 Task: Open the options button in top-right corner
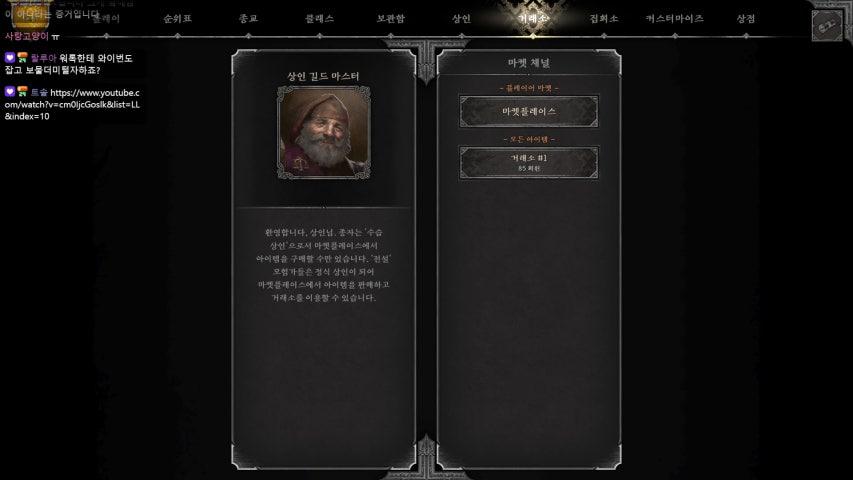[827, 25]
